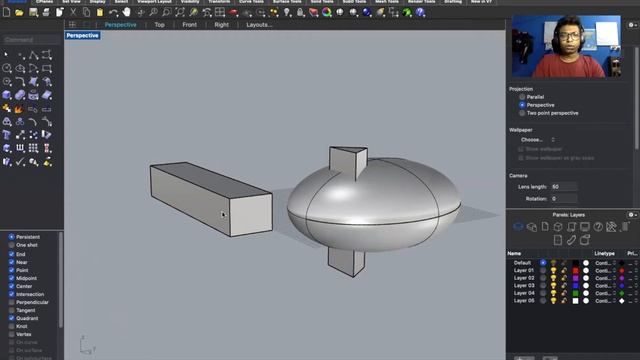The image size is (640, 360).
Task: Open Linetype dropdown for Layer 05
Action: [605, 301]
